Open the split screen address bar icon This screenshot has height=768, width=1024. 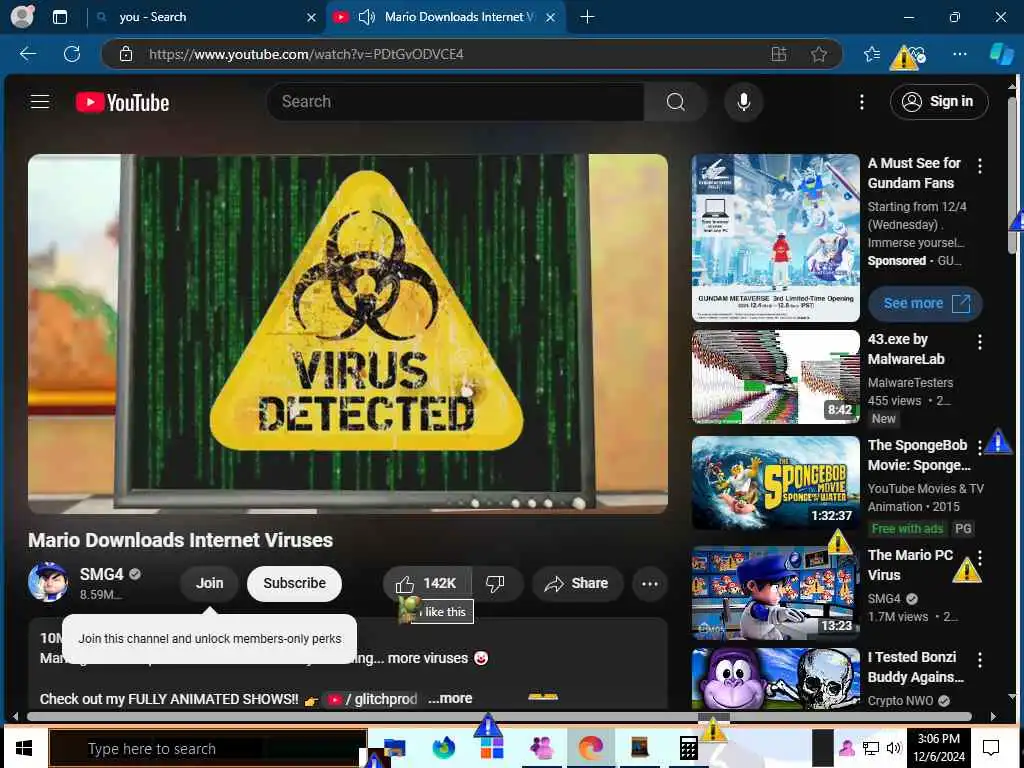(778, 54)
